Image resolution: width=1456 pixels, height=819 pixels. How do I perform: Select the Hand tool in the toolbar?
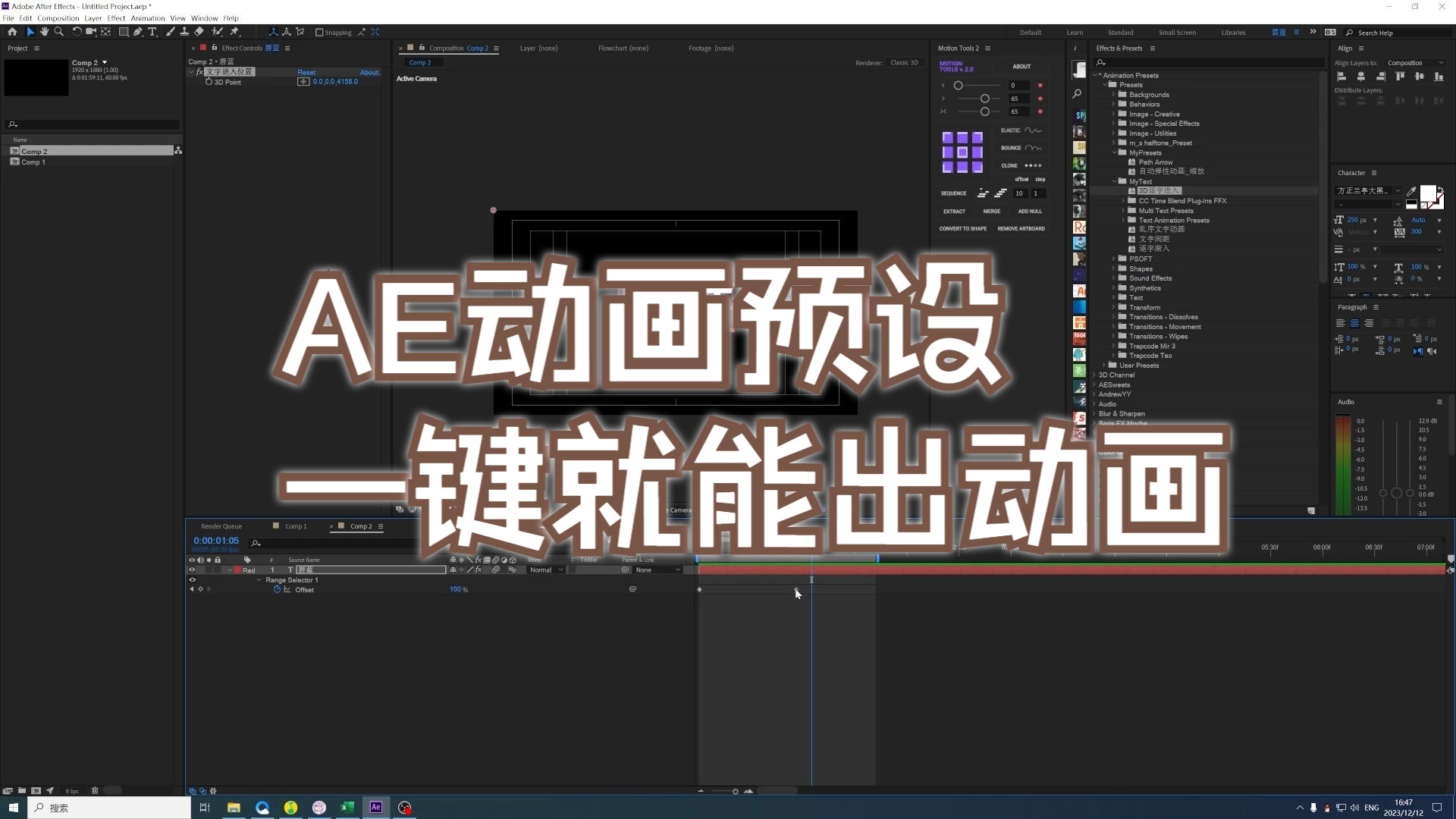tap(44, 32)
